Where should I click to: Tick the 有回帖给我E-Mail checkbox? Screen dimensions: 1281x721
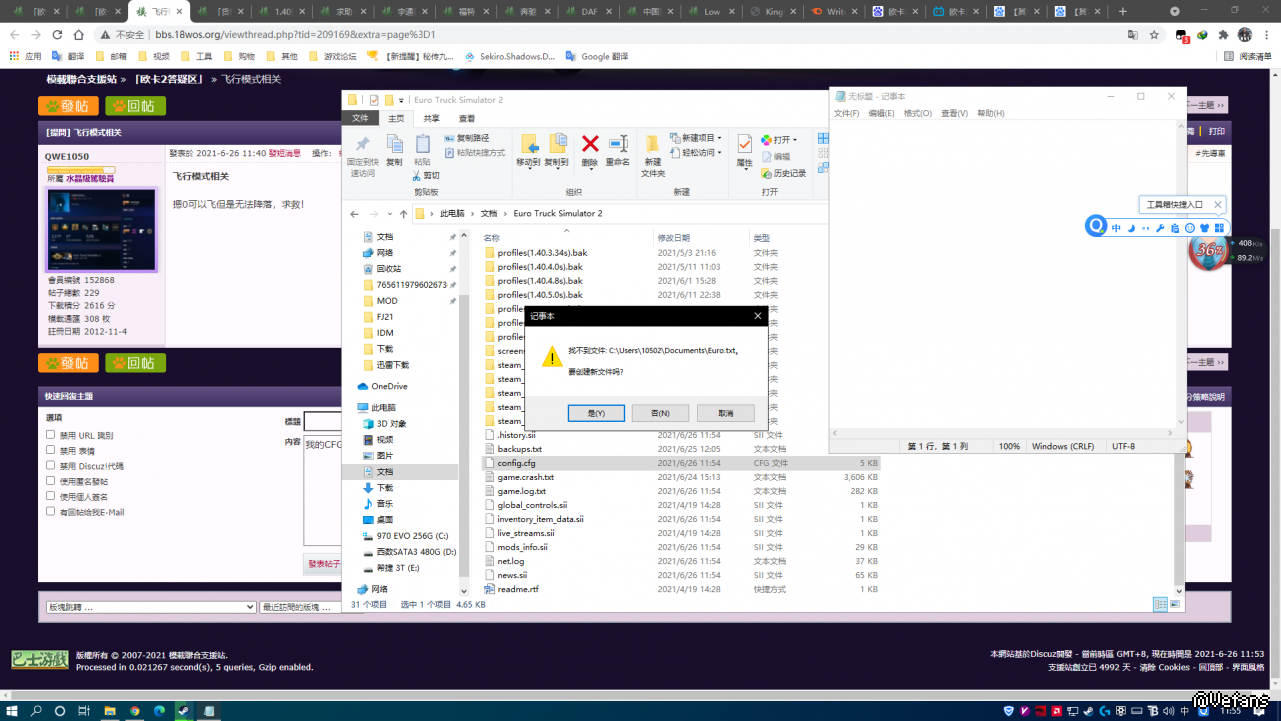51,511
